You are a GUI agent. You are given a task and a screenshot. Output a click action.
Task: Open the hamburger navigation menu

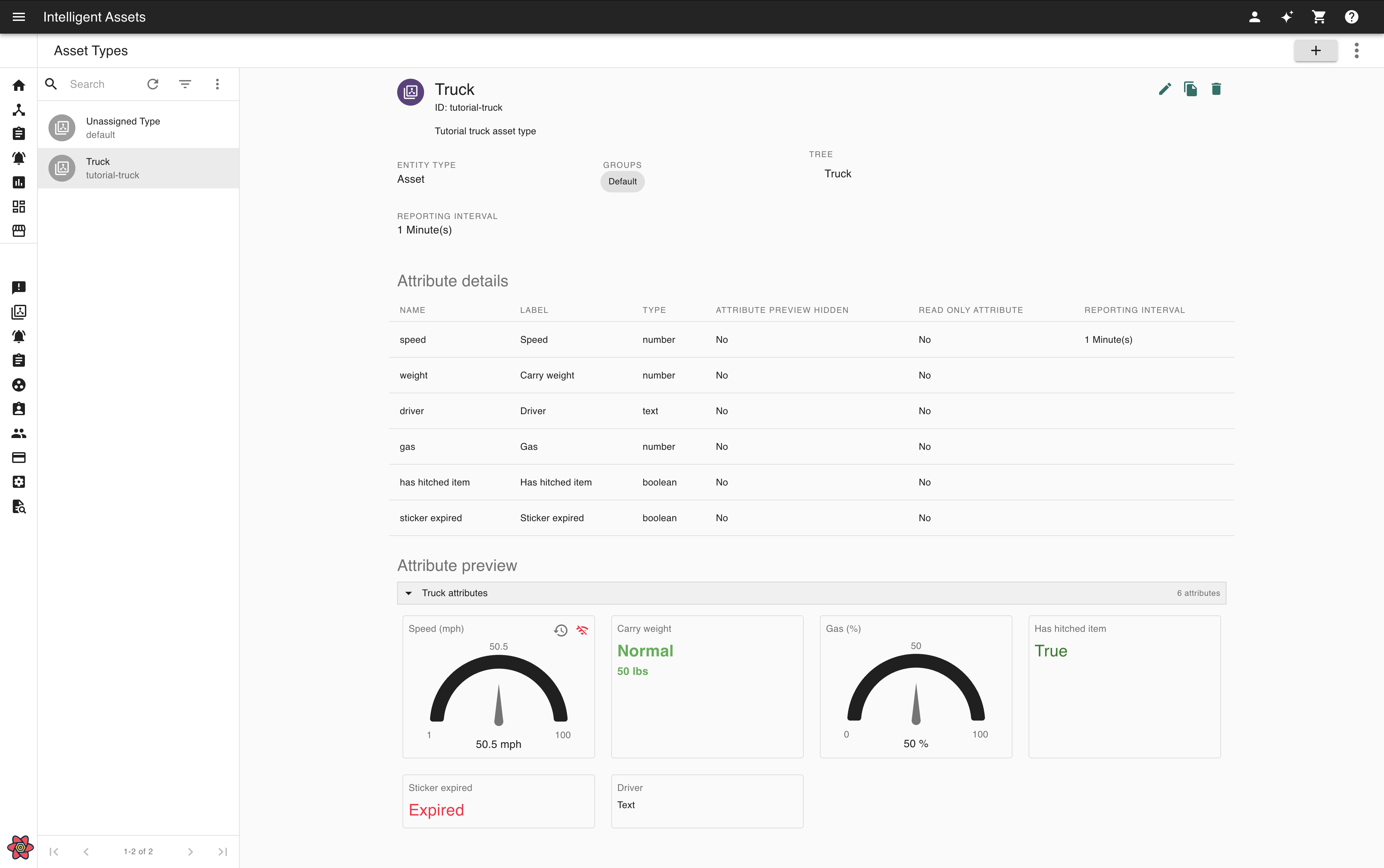pos(19,16)
